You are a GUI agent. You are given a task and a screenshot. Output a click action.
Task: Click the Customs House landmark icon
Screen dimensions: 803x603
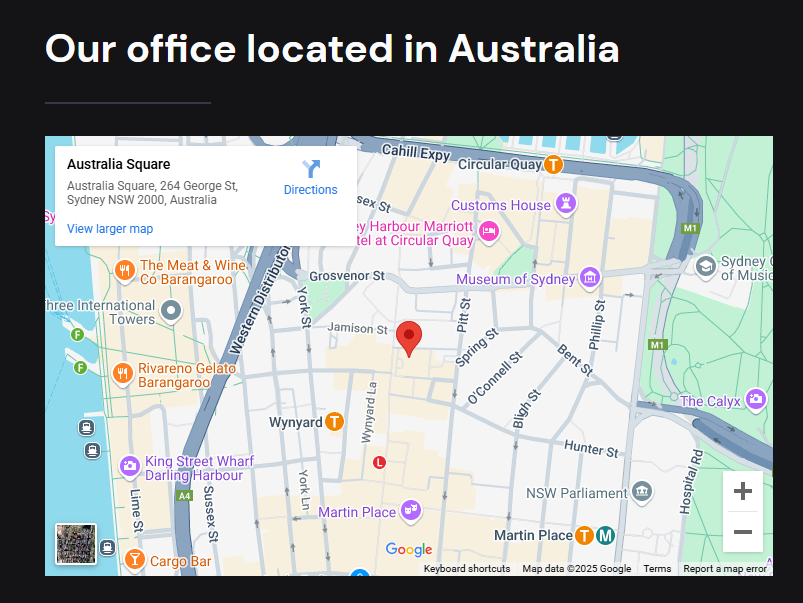pos(566,204)
